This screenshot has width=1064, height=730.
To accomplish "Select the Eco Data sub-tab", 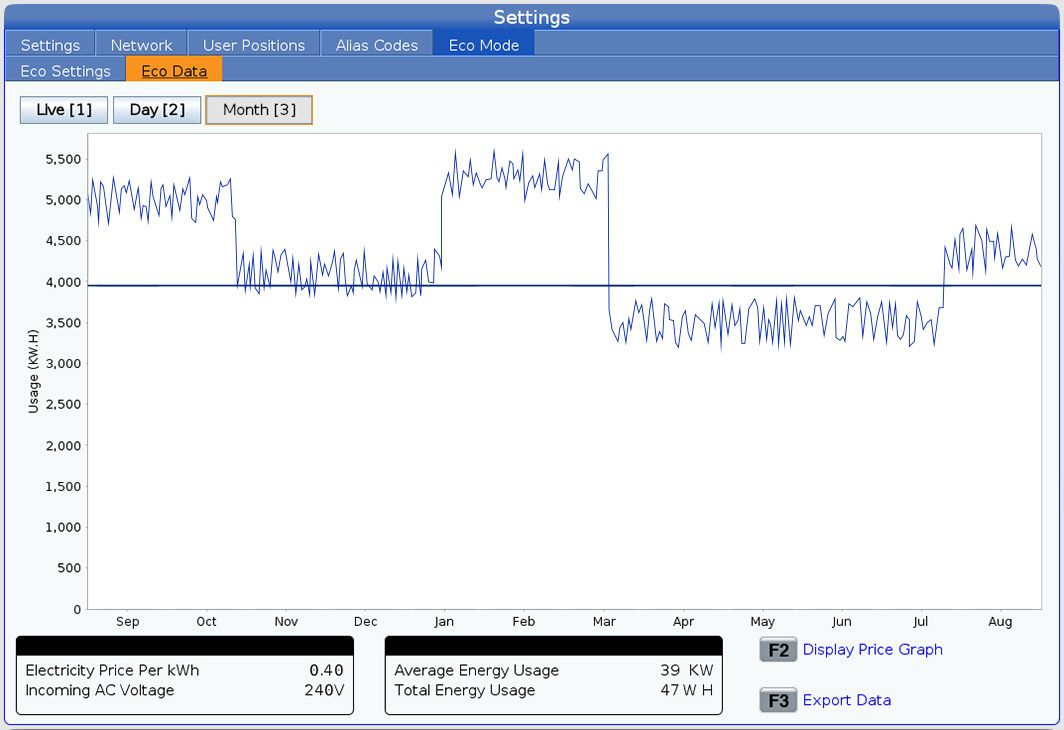I will click(174, 71).
